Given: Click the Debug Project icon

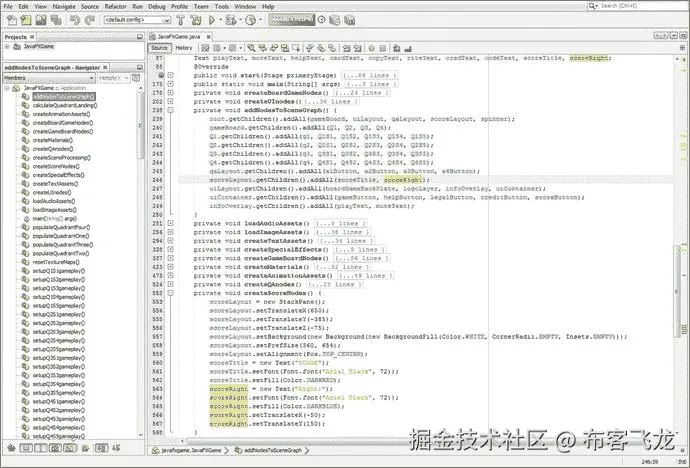Looking at the screenshot, I should (x=231, y=20).
